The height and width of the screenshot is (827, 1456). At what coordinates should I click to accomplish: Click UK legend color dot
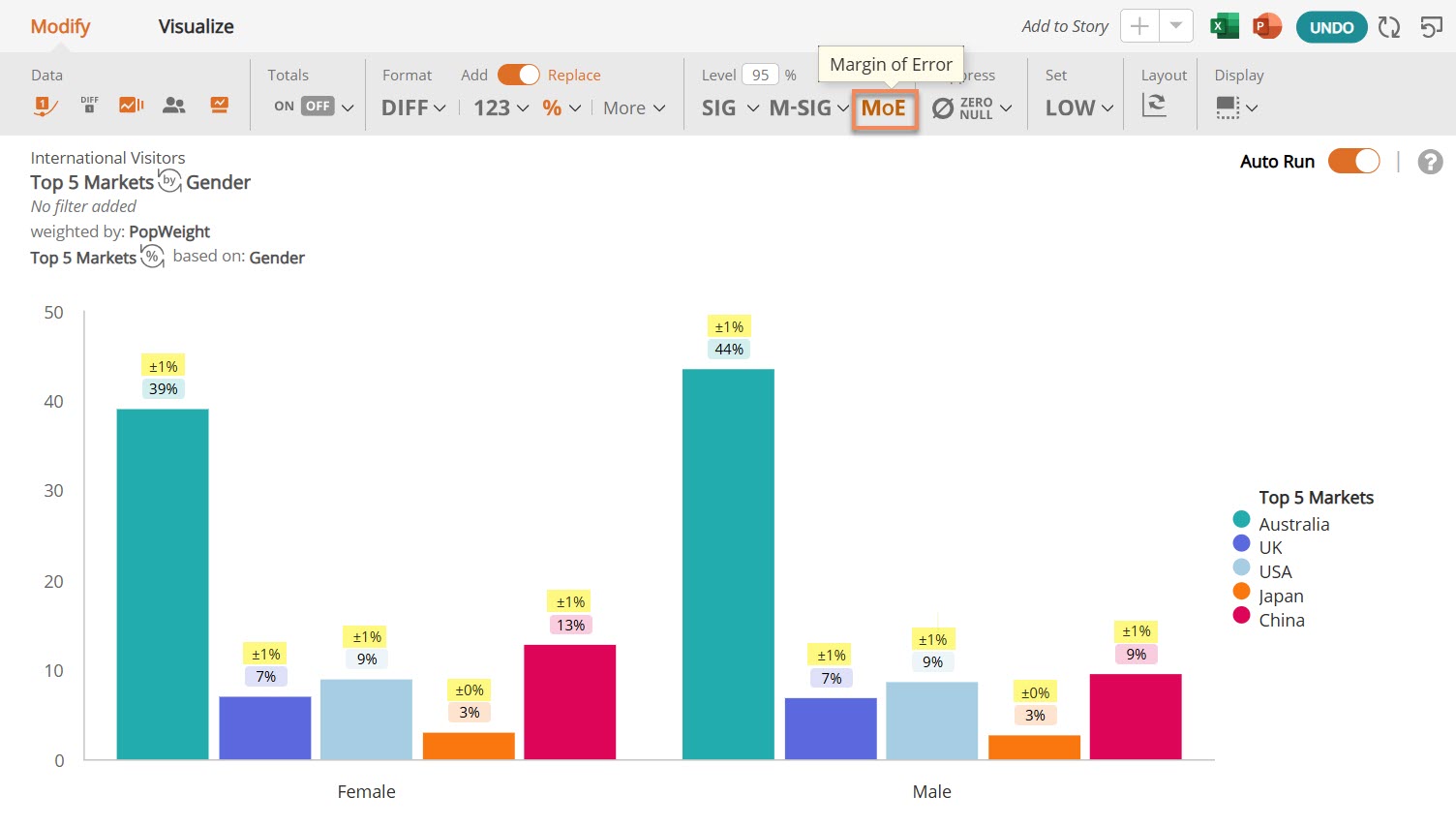[1241, 543]
